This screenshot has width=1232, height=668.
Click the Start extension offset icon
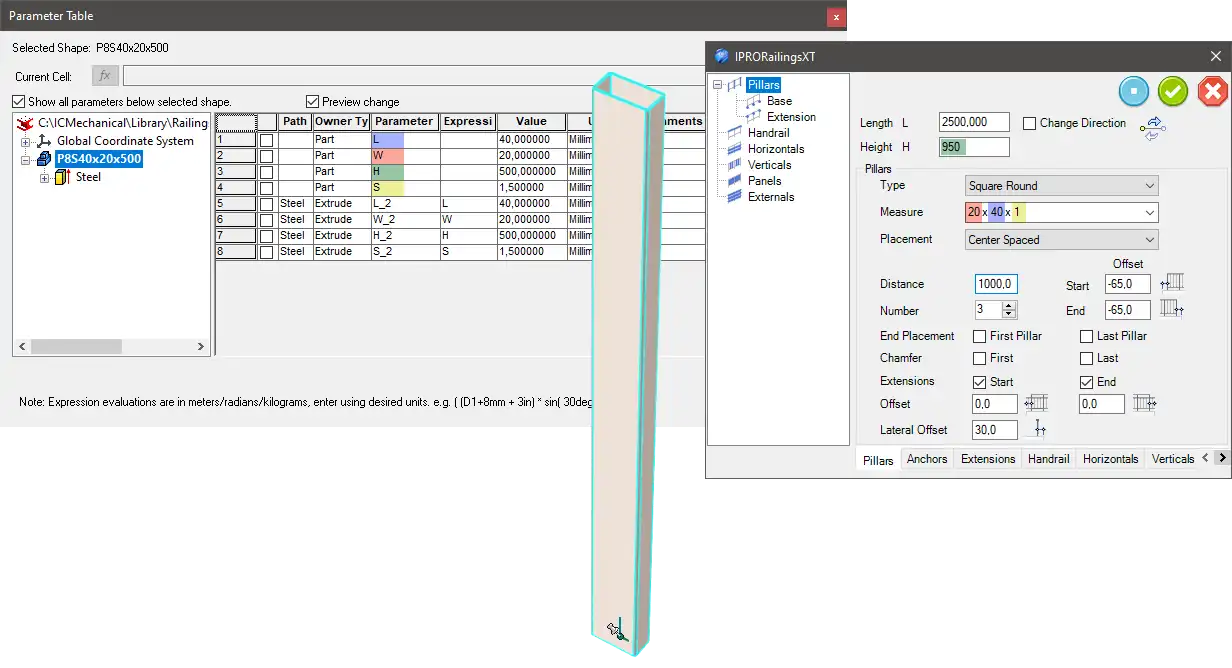pyautogui.click(x=1036, y=404)
